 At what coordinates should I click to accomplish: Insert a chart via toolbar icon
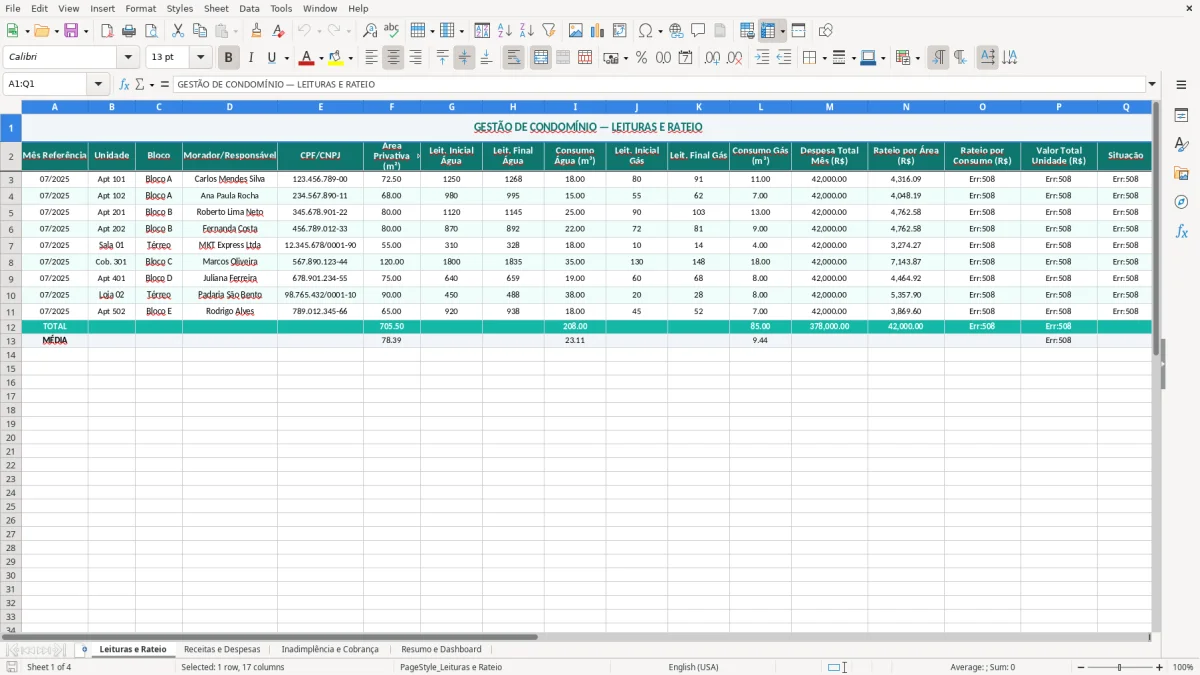point(598,31)
